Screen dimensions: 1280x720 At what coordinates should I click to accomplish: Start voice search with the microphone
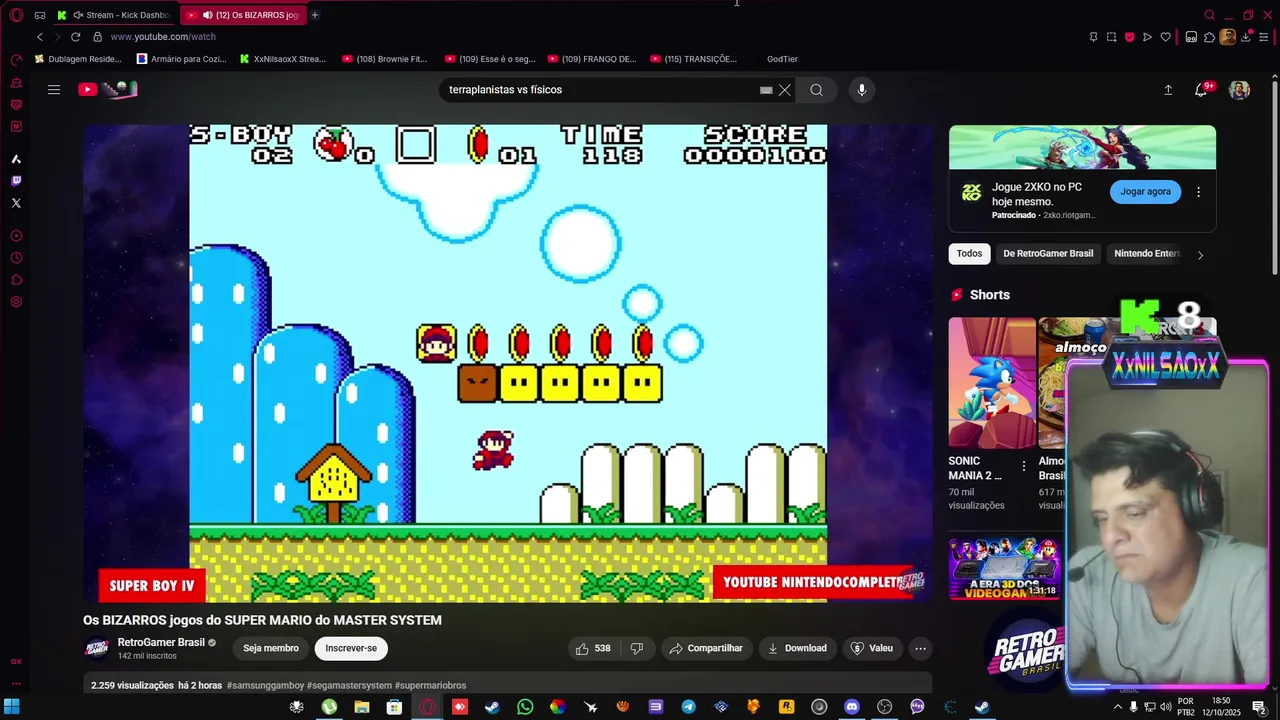pos(862,90)
